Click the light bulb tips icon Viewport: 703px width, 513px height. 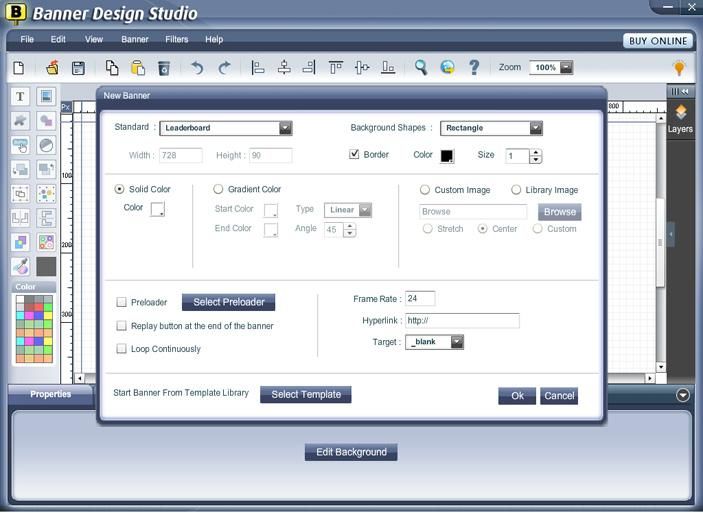pyautogui.click(x=679, y=68)
